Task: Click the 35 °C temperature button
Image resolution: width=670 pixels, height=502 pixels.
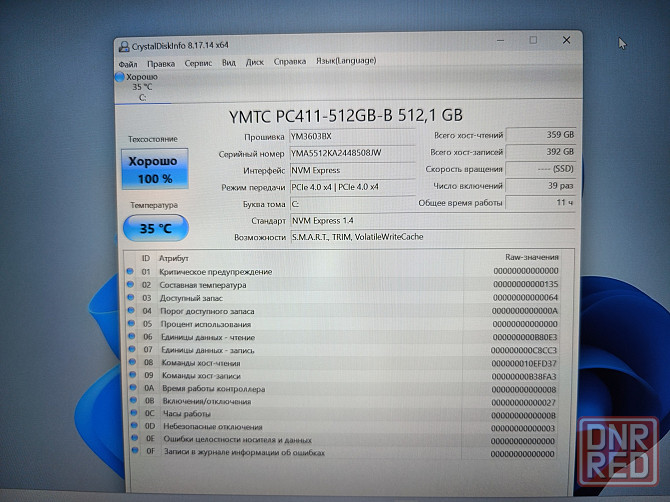Action: point(154,228)
